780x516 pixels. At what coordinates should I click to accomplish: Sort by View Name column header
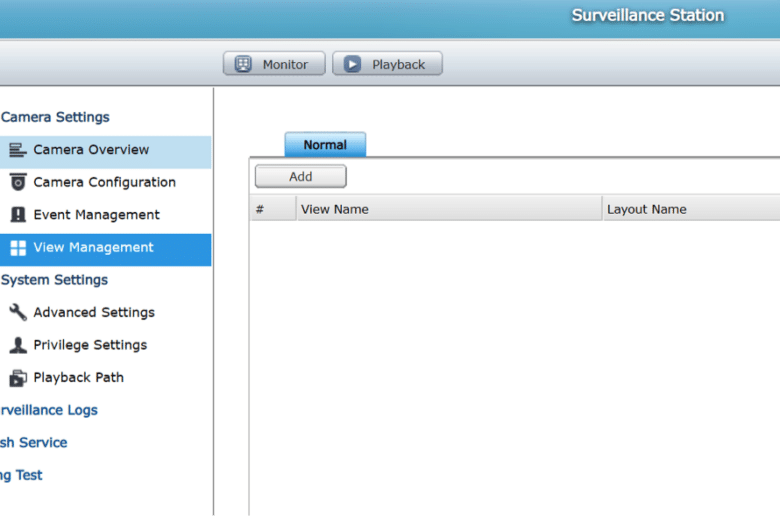click(449, 209)
